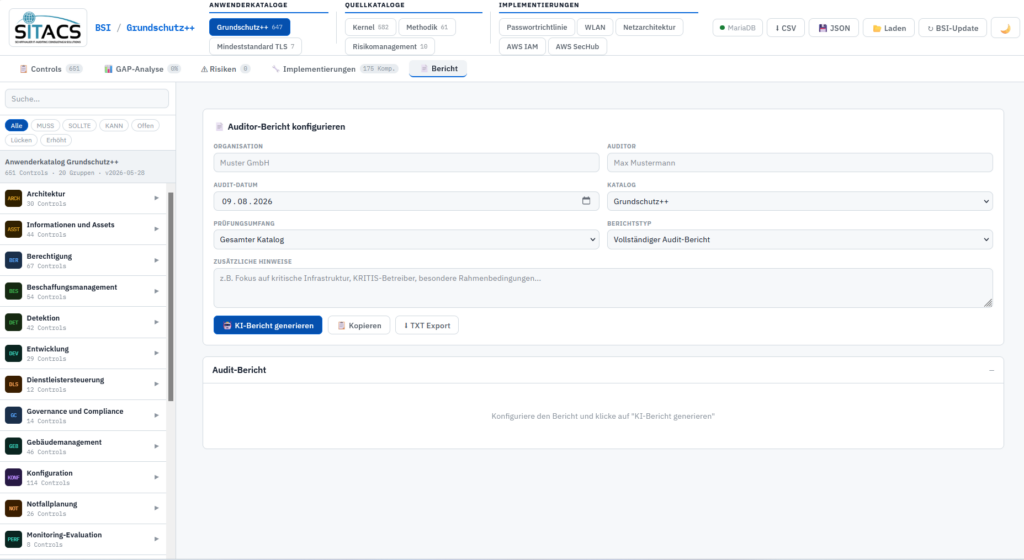Expand the Notfallplanung group arrow
Screen dimensions: 1024x560
[x=156, y=508]
